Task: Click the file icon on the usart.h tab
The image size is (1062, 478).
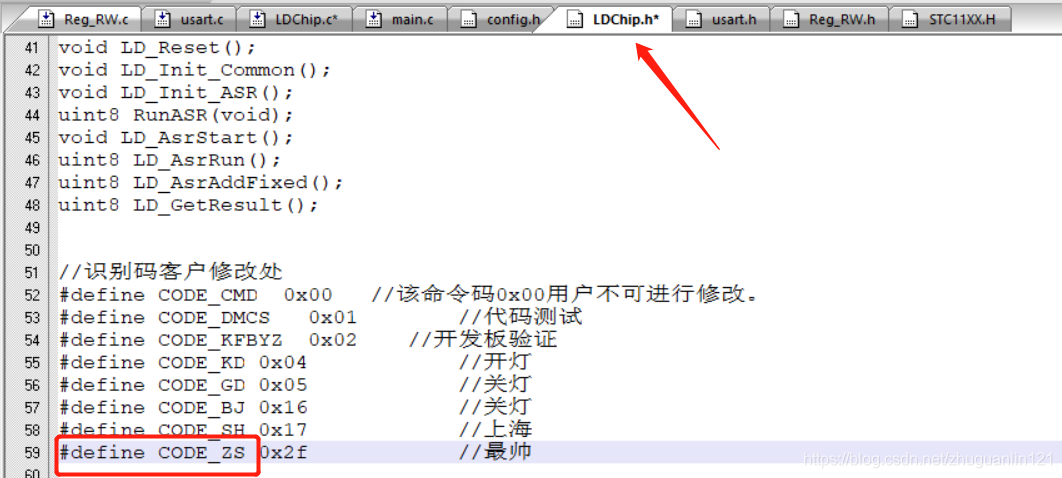Action: tap(694, 19)
